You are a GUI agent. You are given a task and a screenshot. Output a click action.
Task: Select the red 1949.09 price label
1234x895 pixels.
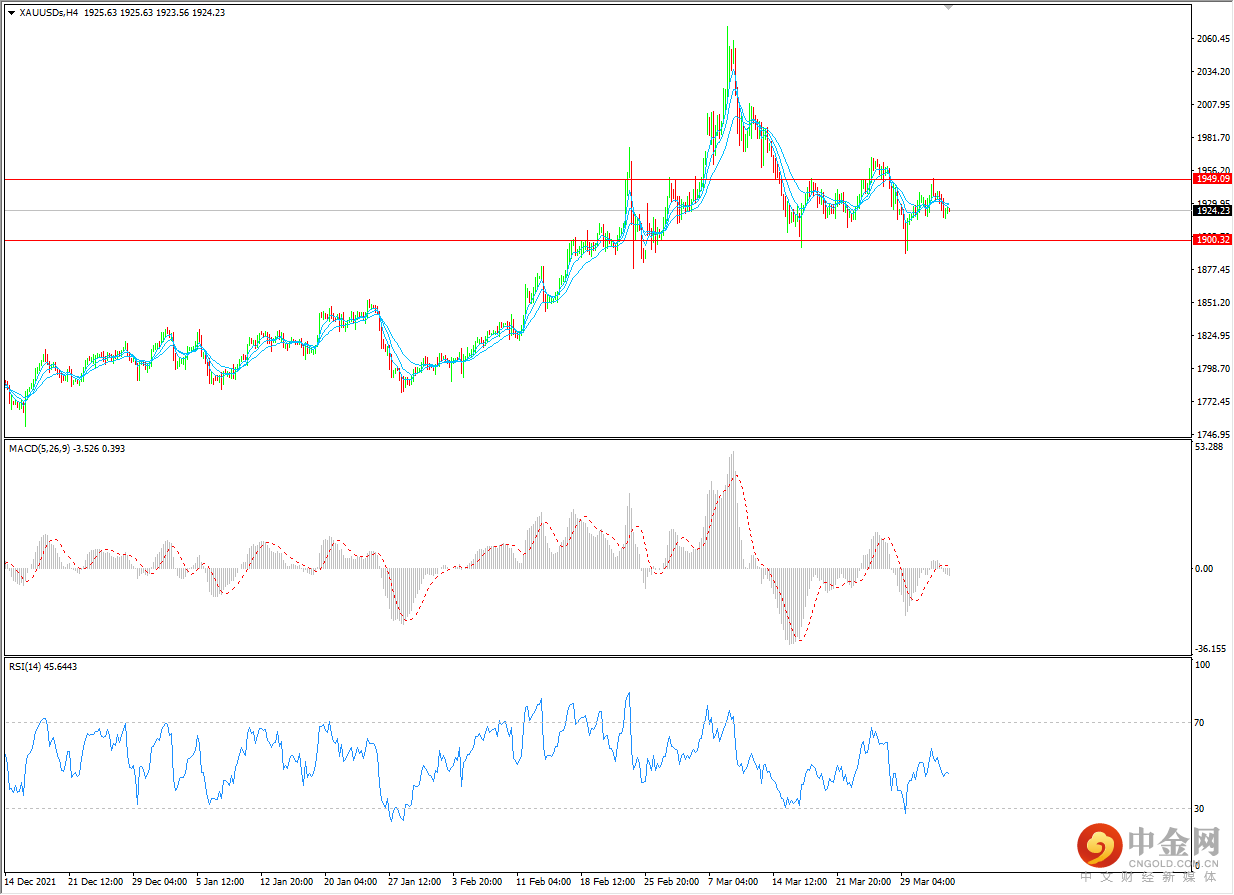[1212, 179]
